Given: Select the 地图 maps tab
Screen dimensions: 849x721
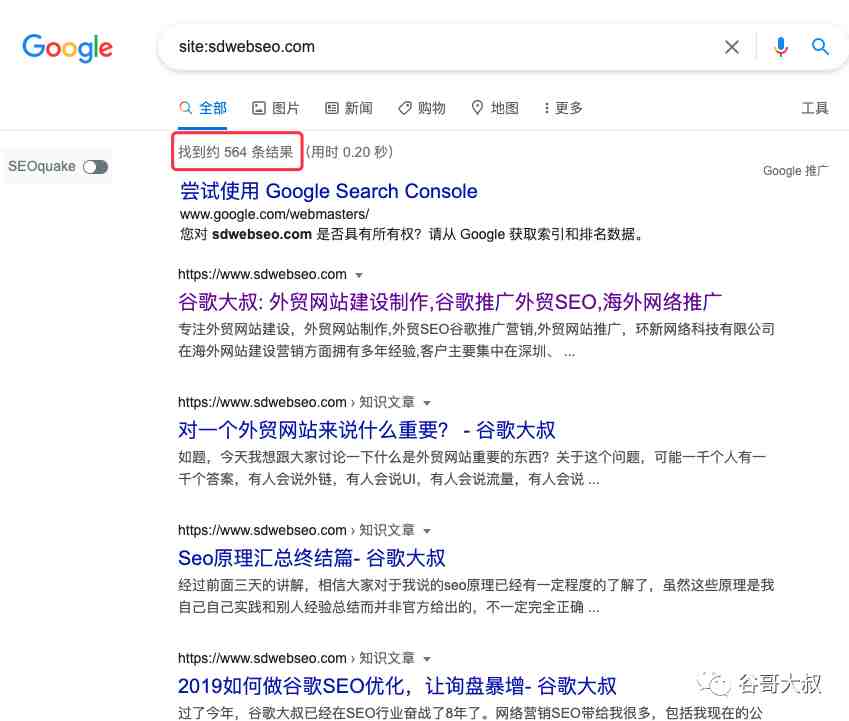Looking at the screenshot, I should click(495, 108).
